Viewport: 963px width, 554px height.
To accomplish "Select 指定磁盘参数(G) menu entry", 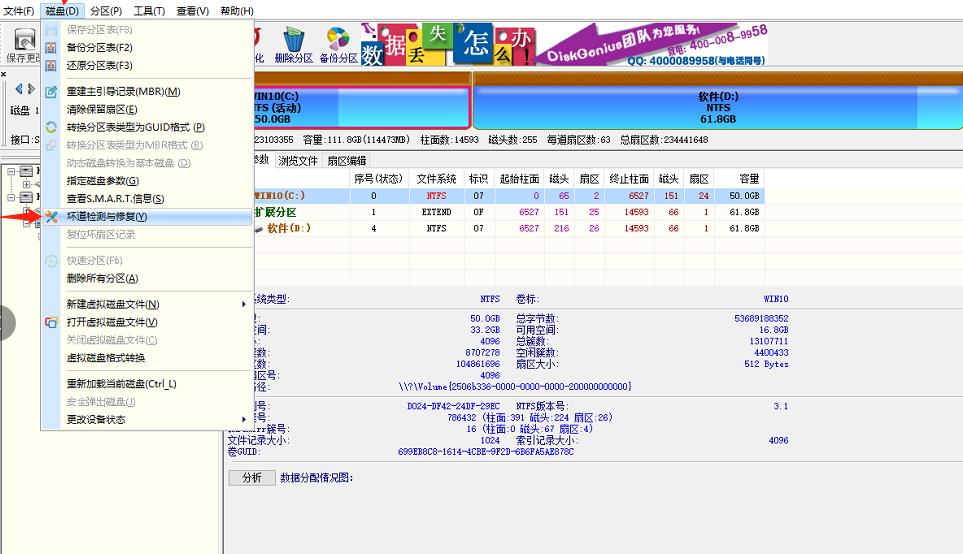I will 147,181.
